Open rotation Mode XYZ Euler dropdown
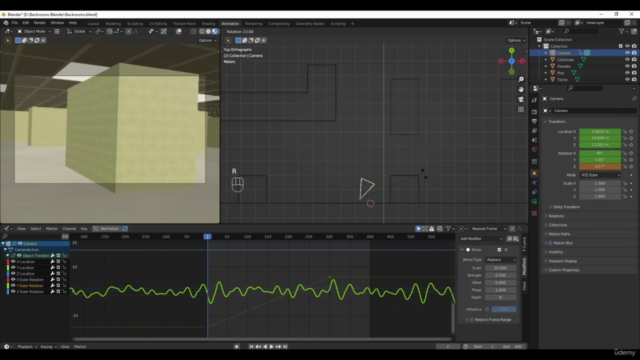Viewport: 640px width, 360px height. click(600, 175)
